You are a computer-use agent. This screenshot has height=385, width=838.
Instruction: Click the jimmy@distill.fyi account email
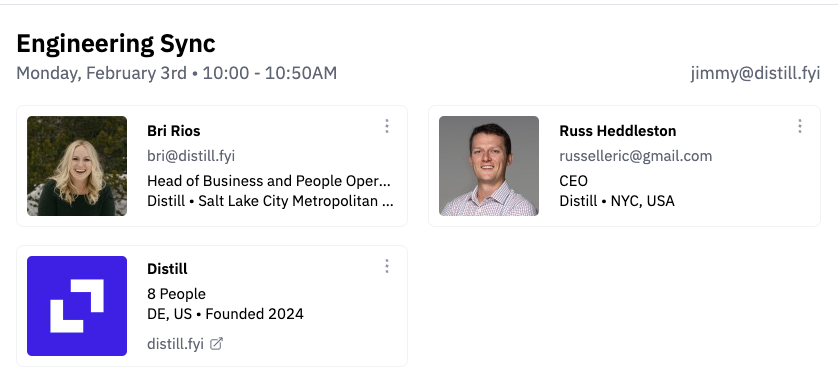pos(755,73)
